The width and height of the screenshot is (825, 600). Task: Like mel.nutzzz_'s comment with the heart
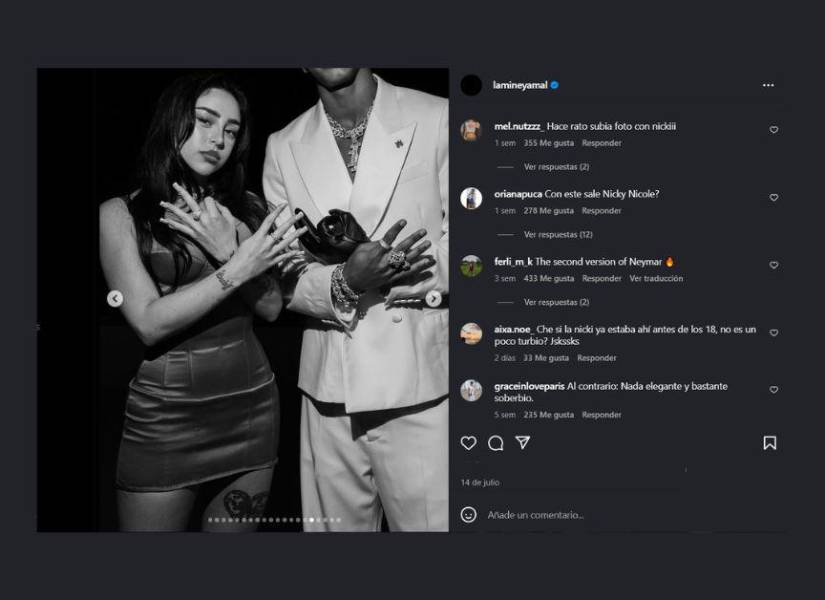click(772, 129)
